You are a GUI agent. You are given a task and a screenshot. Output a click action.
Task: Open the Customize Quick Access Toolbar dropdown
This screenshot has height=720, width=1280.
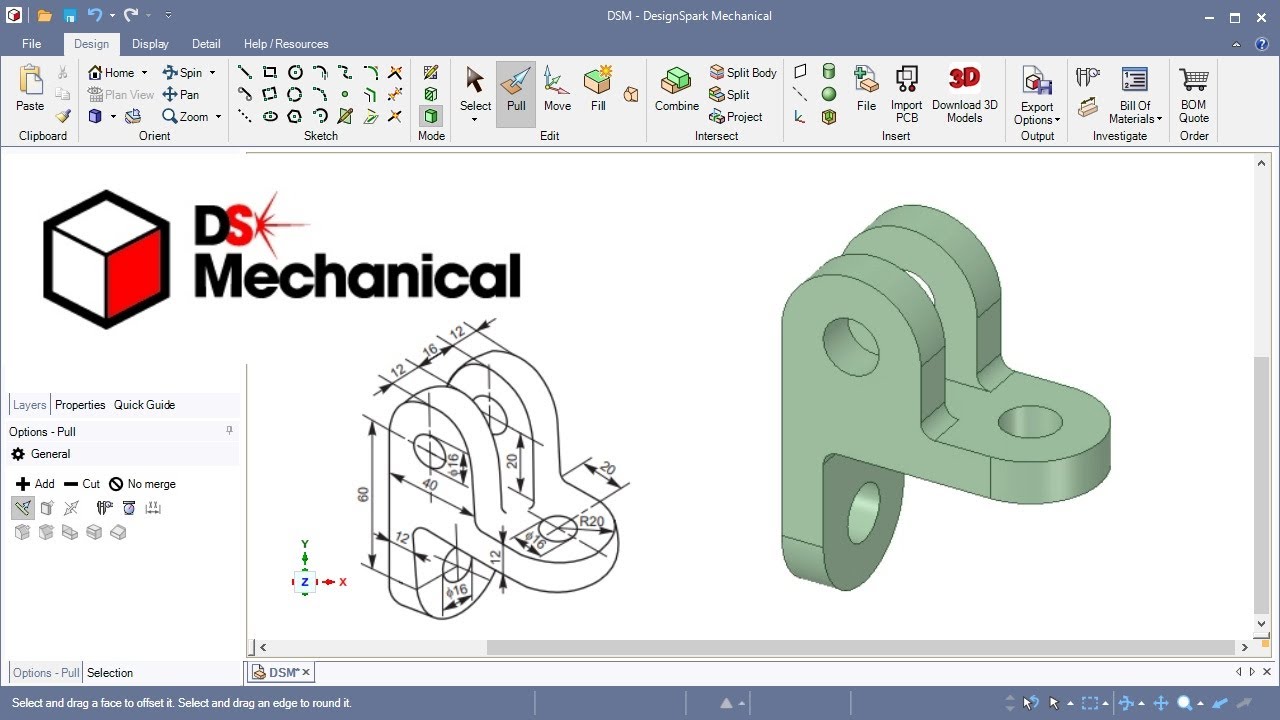[x=167, y=16]
